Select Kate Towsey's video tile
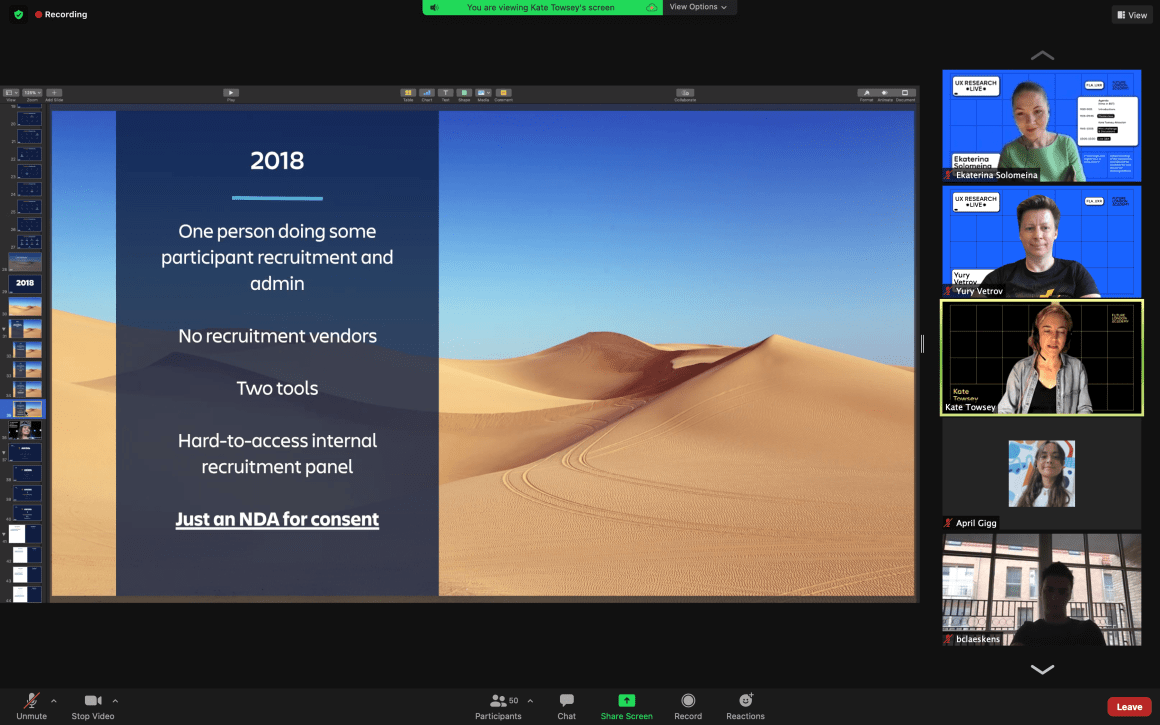This screenshot has height=725, width=1160. point(1042,357)
